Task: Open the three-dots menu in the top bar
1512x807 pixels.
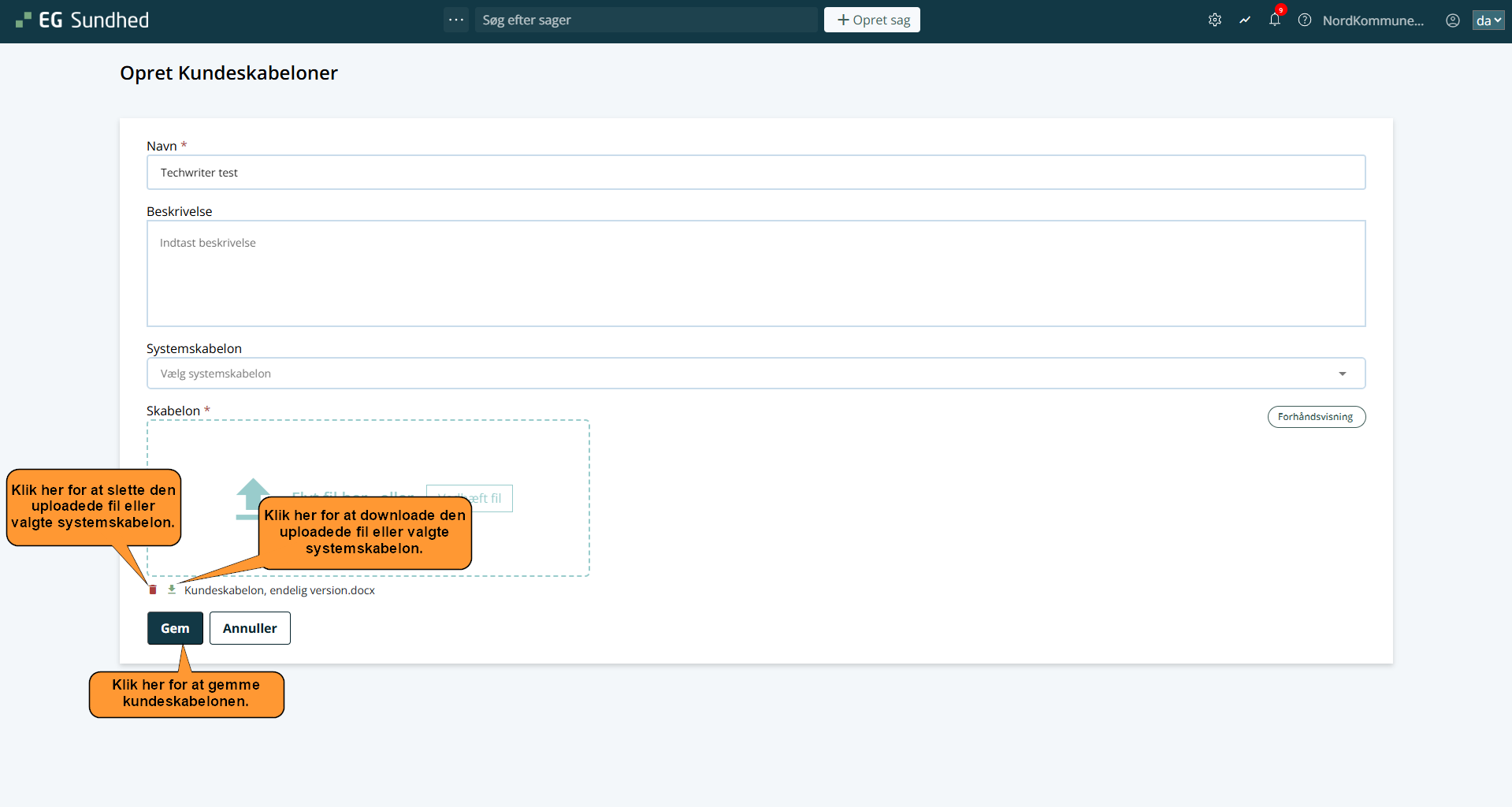Action: click(456, 20)
